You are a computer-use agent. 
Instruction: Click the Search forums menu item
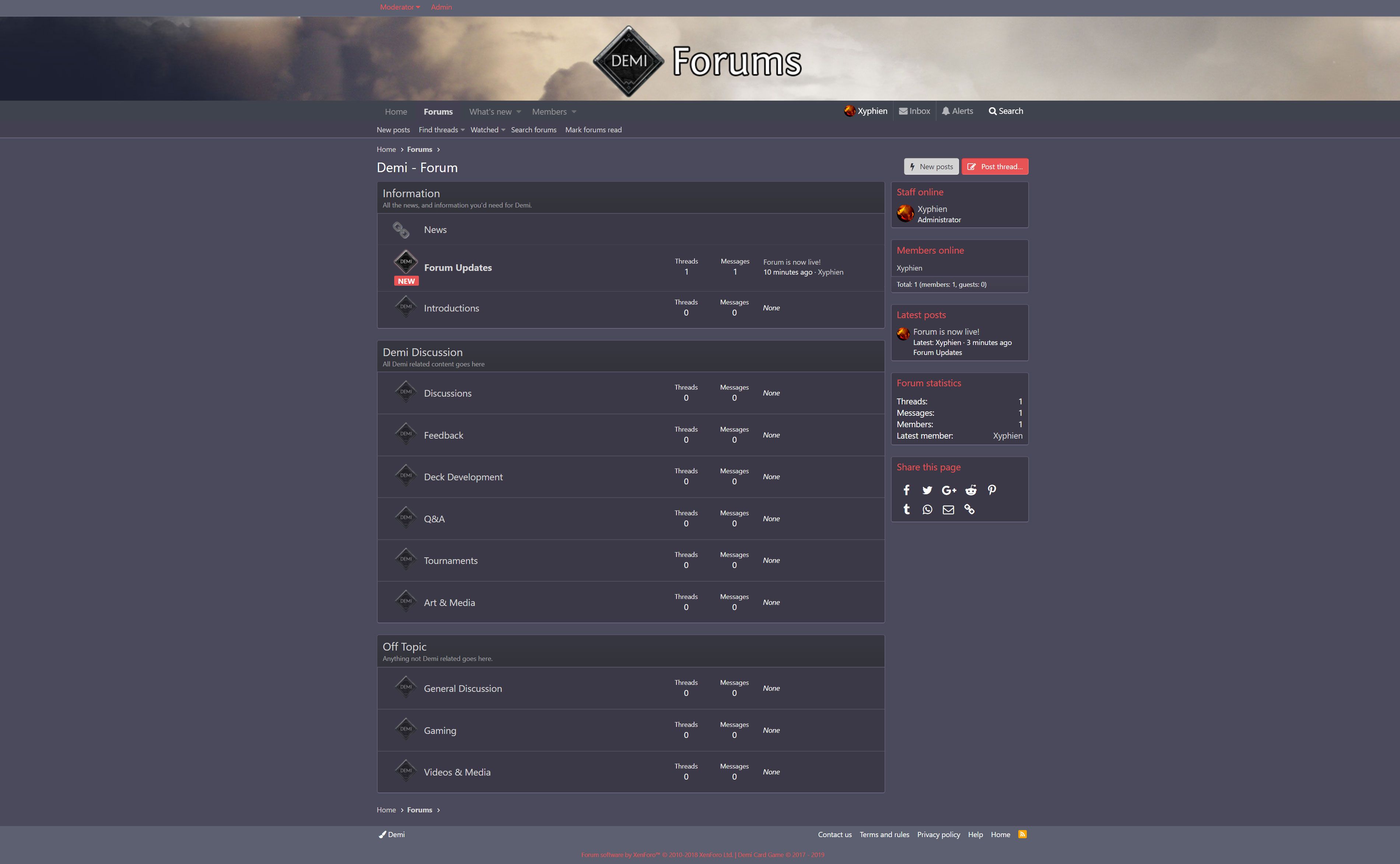pos(533,130)
